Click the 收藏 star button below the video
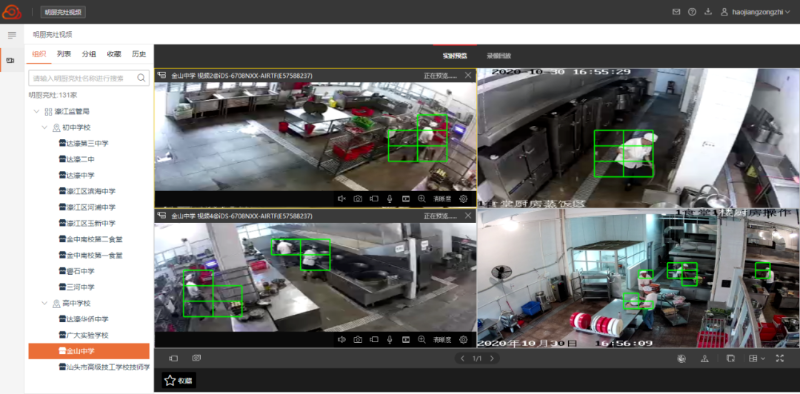The width and height of the screenshot is (800, 394). click(x=179, y=380)
